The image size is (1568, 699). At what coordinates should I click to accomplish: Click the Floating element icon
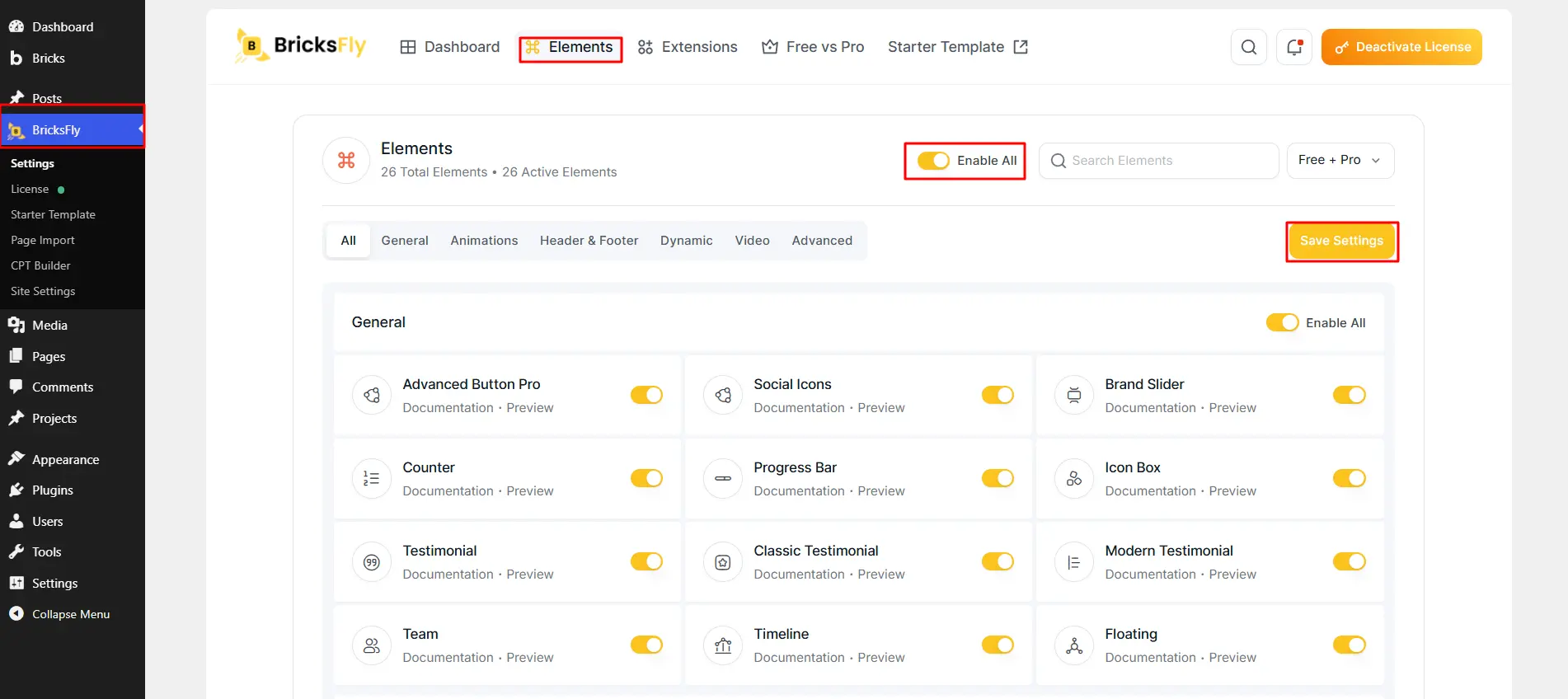click(1074, 645)
